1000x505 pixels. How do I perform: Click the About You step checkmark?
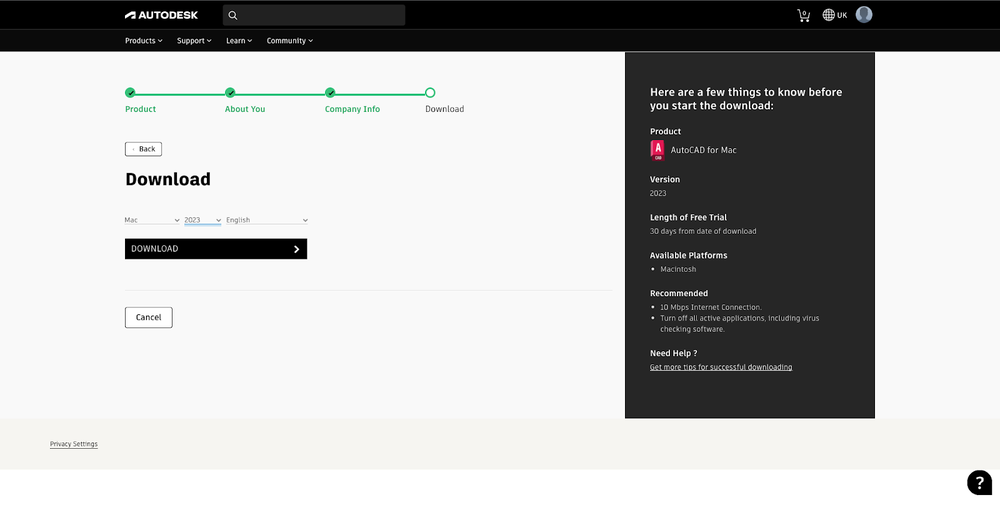point(230,93)
